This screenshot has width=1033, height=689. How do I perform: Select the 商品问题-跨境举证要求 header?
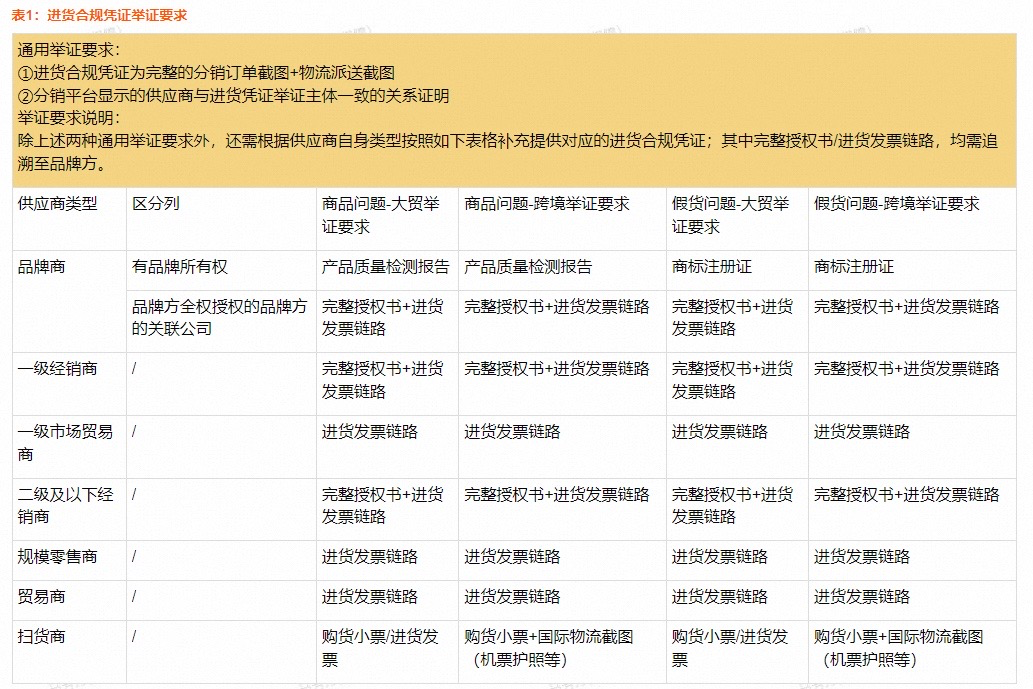(x=547, y=204)
